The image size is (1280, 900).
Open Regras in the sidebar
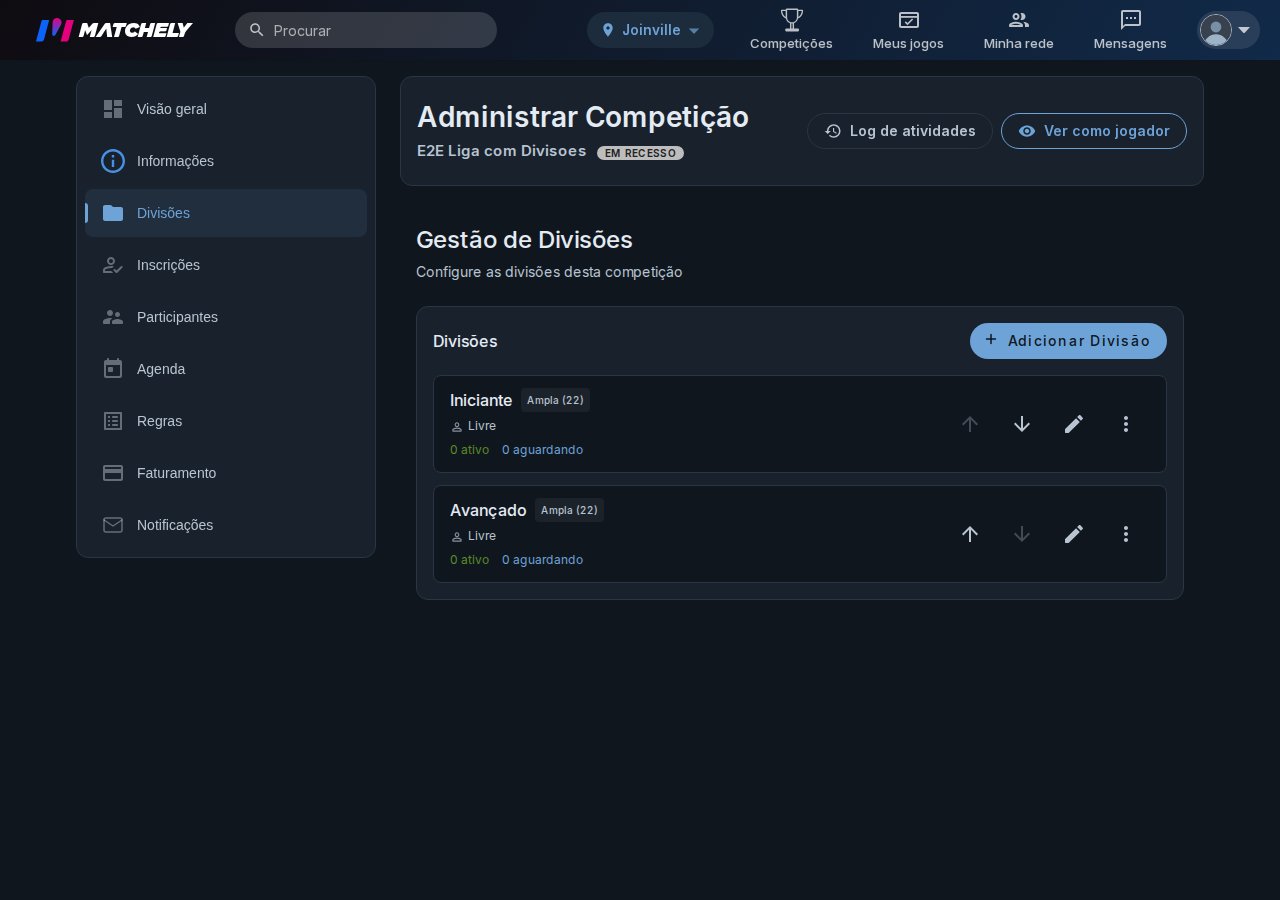pos(226,421)
